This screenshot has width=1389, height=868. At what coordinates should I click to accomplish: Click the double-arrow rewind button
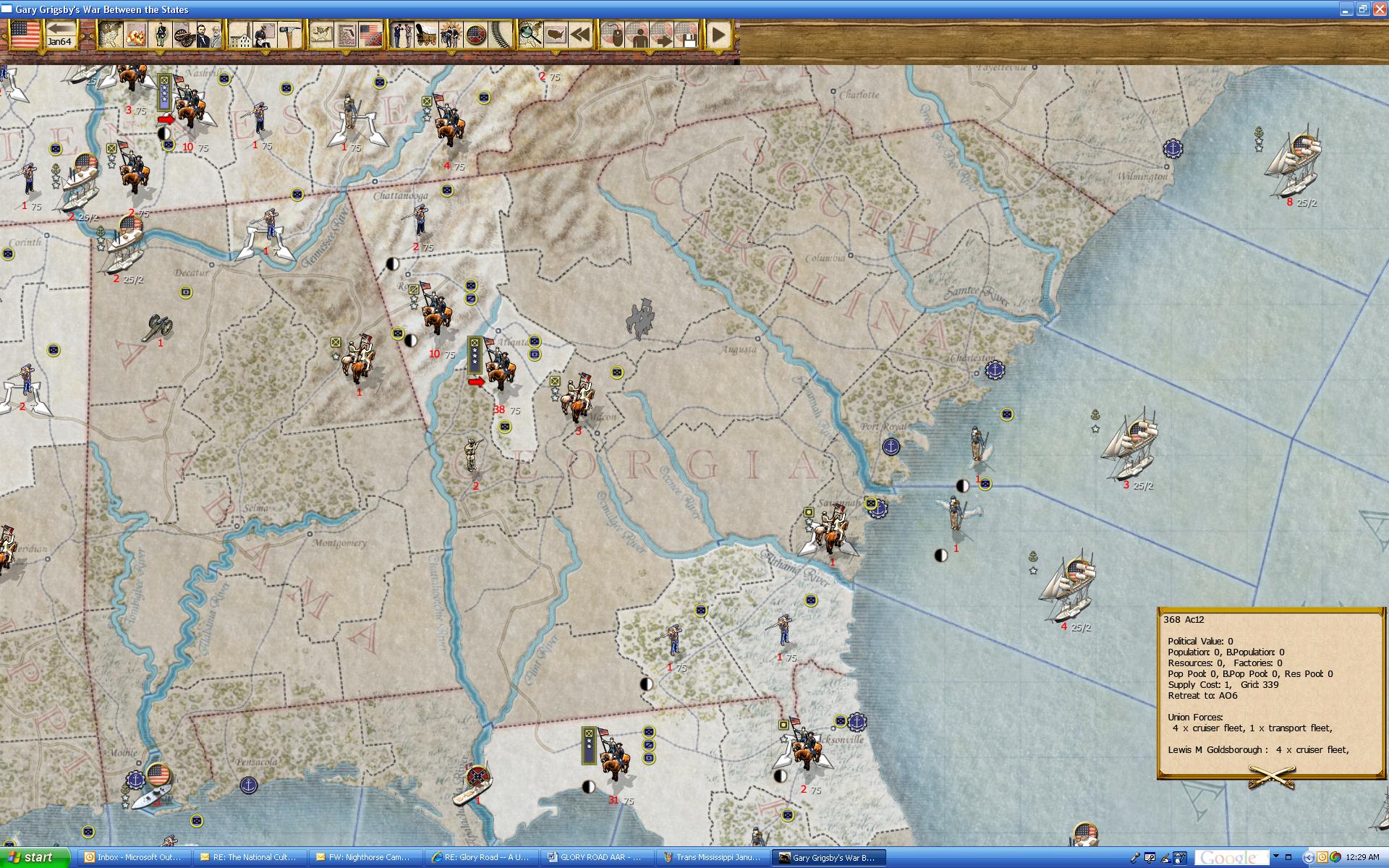[580, 34]
